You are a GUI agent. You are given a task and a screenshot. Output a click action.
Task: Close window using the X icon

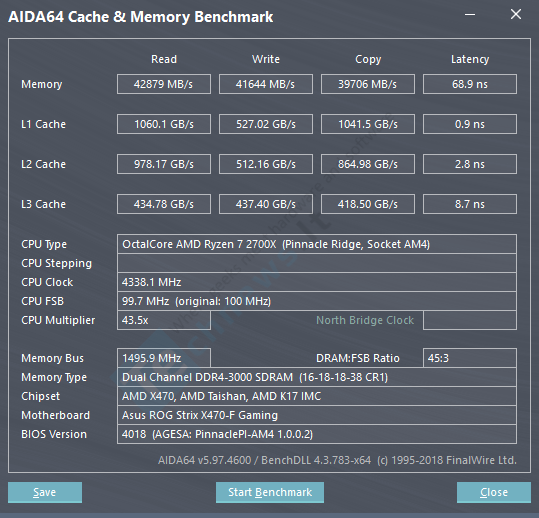516,14
